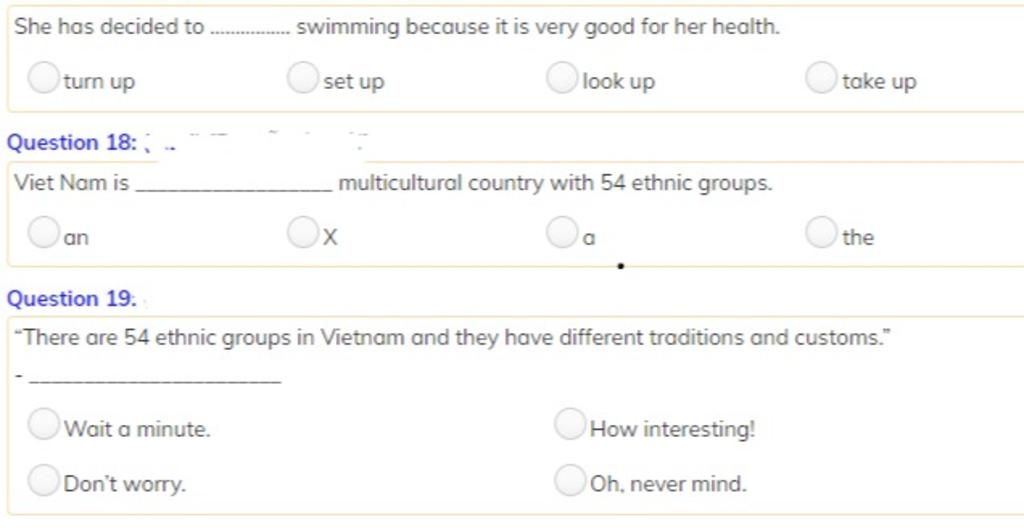Click the blank response line in Question 19

(155, 381)
